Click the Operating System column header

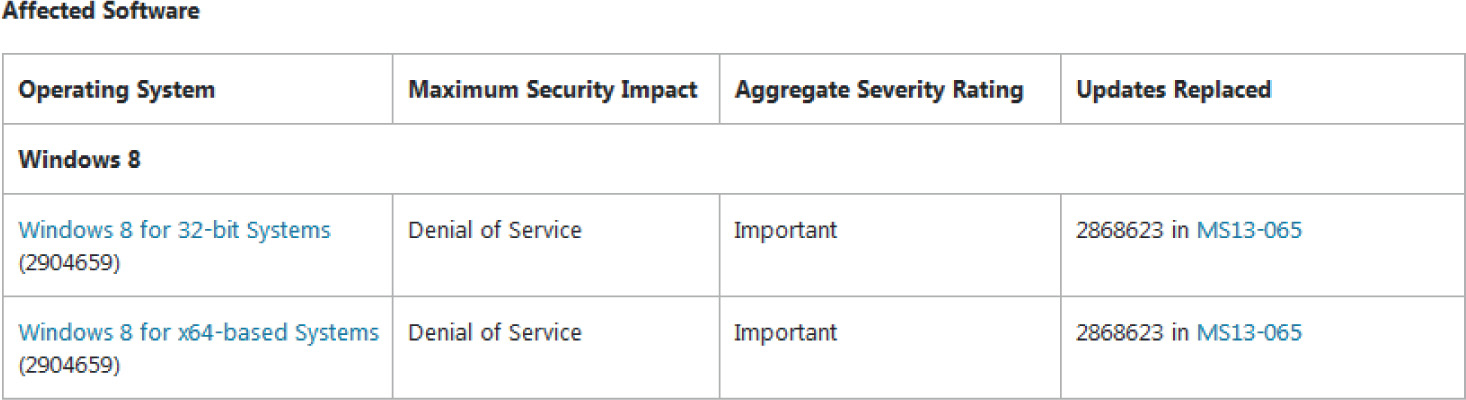pos(116,90)
